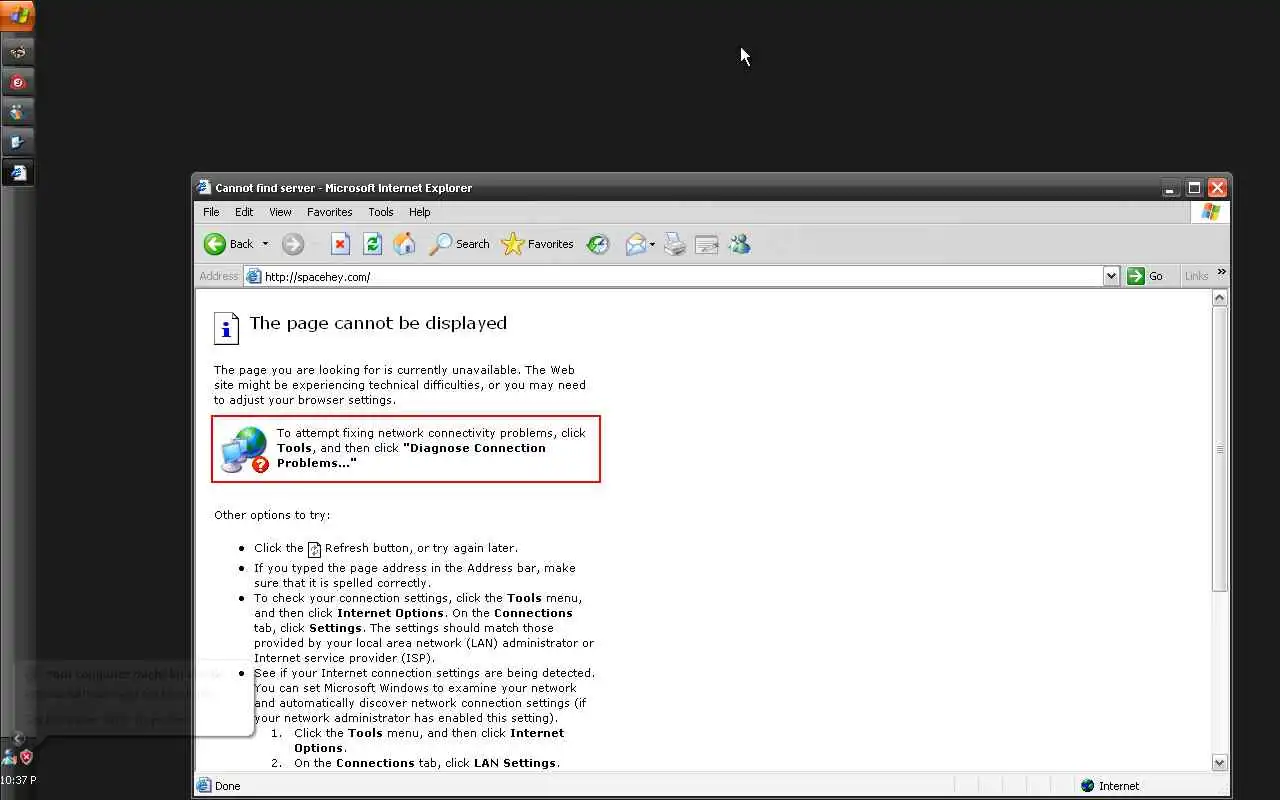Open the Back history dropdown arrow
Image resolution: width=1280 pixels, height=800 pixels.
(x=265, y=244)
